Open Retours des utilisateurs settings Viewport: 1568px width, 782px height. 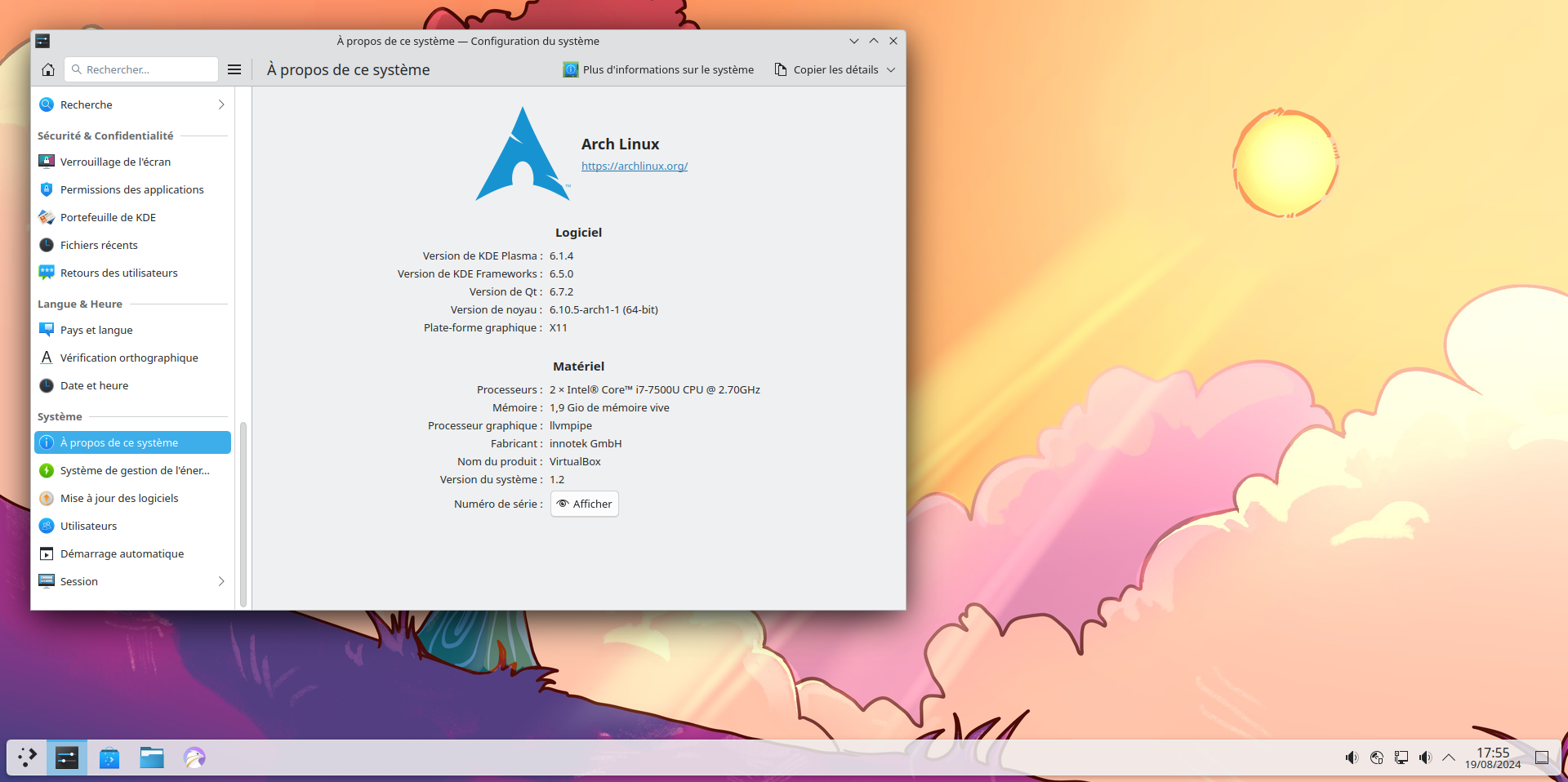(x=132, y=273)
